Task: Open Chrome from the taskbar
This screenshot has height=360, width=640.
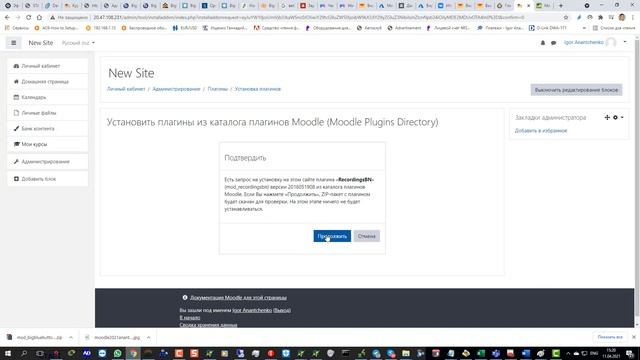Action: point(133,353)
